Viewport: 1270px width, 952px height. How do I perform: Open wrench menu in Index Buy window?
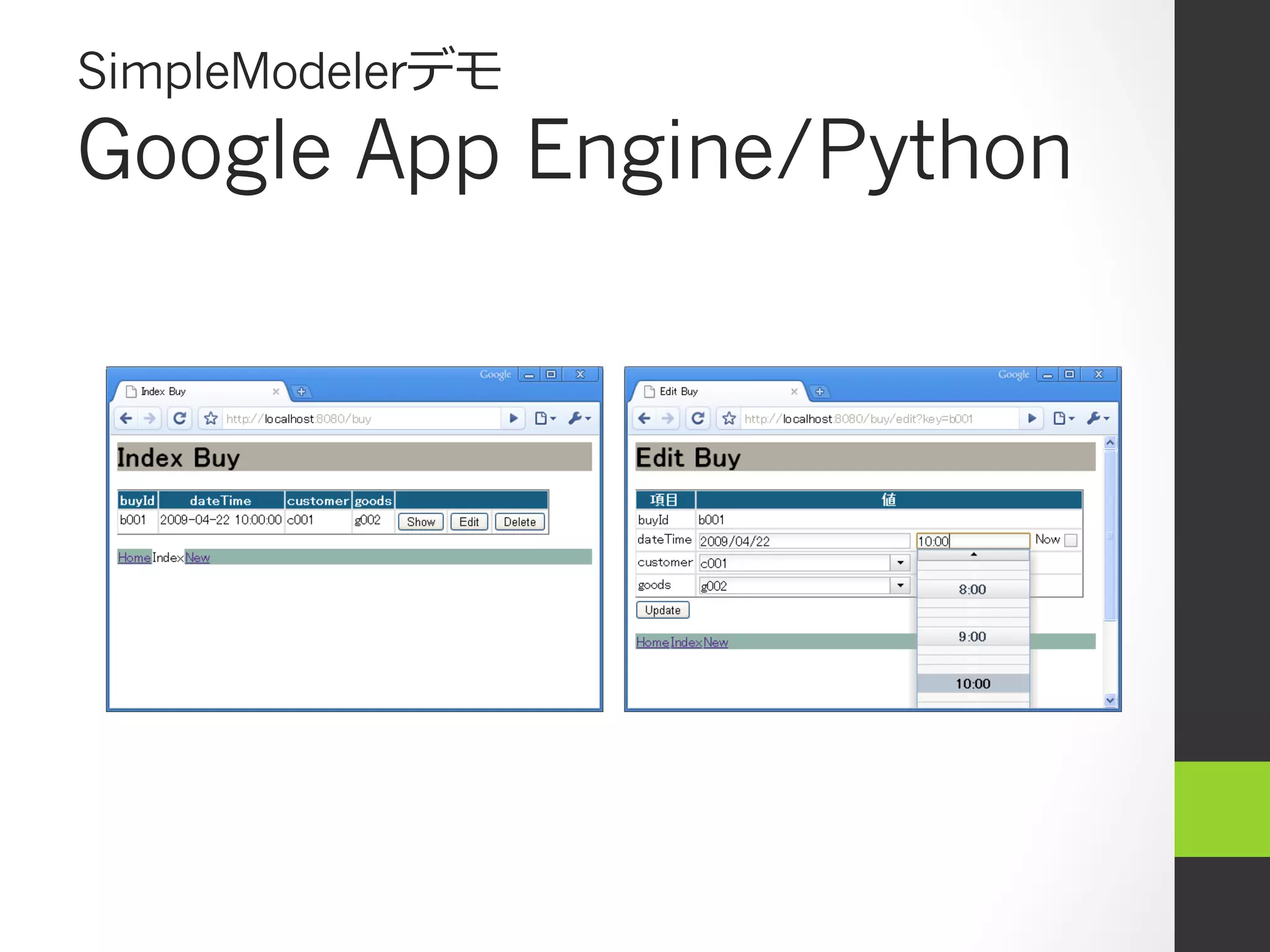[580, 418]
